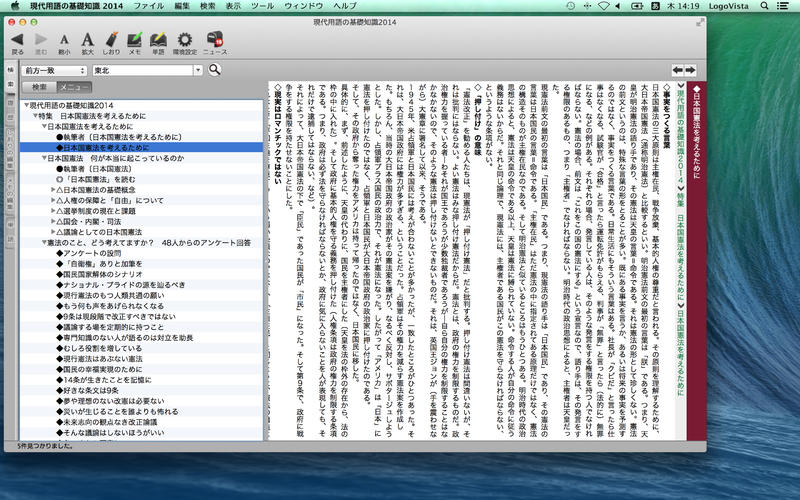Open the ツール menu

262,6
